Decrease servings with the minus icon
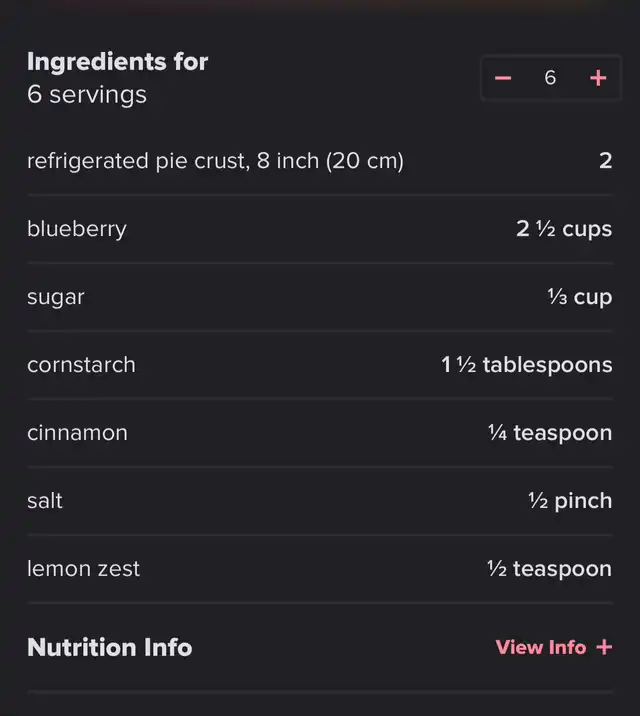 [x=503, y=78]
